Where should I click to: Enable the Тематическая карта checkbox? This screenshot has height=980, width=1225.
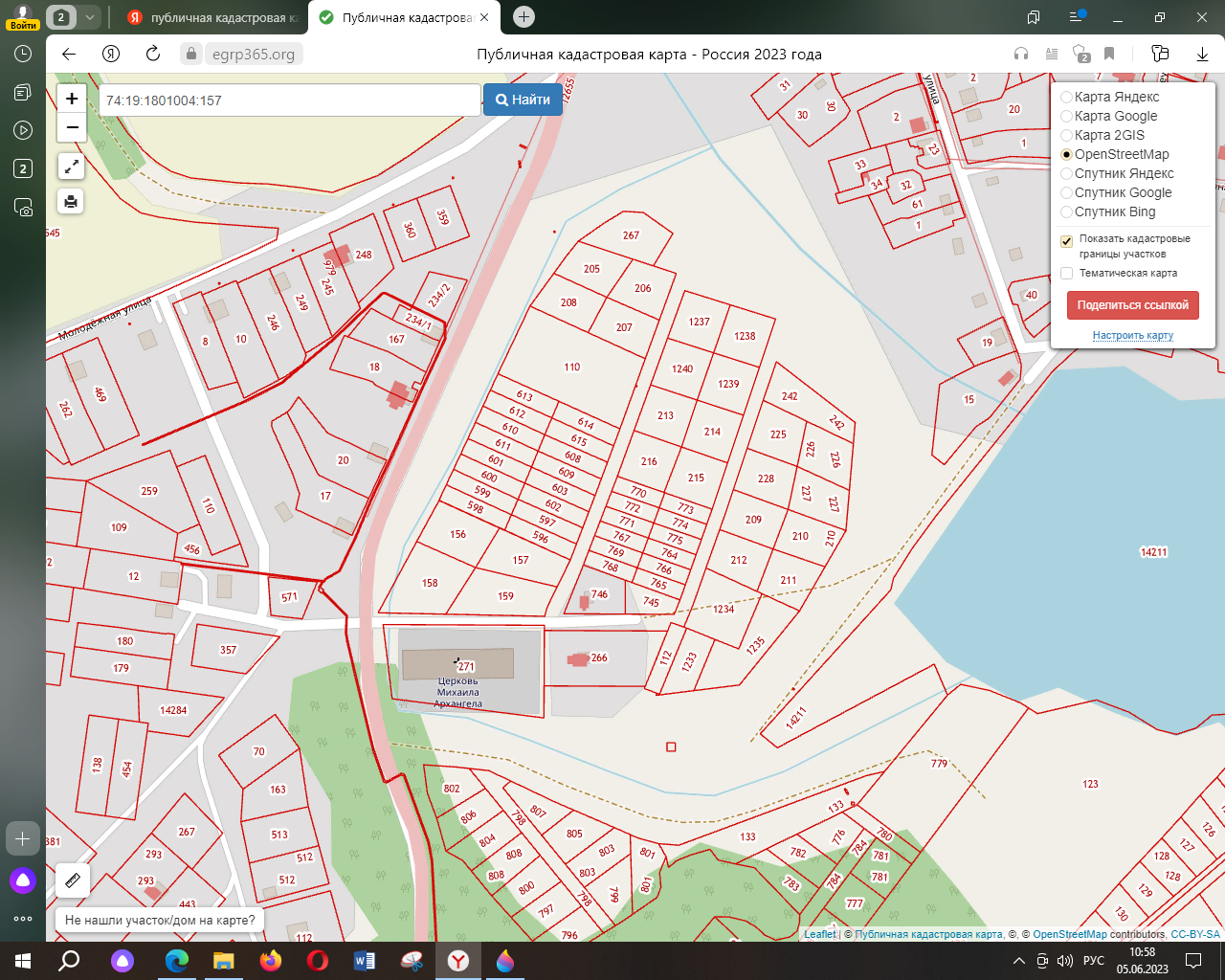[1067, 274]
